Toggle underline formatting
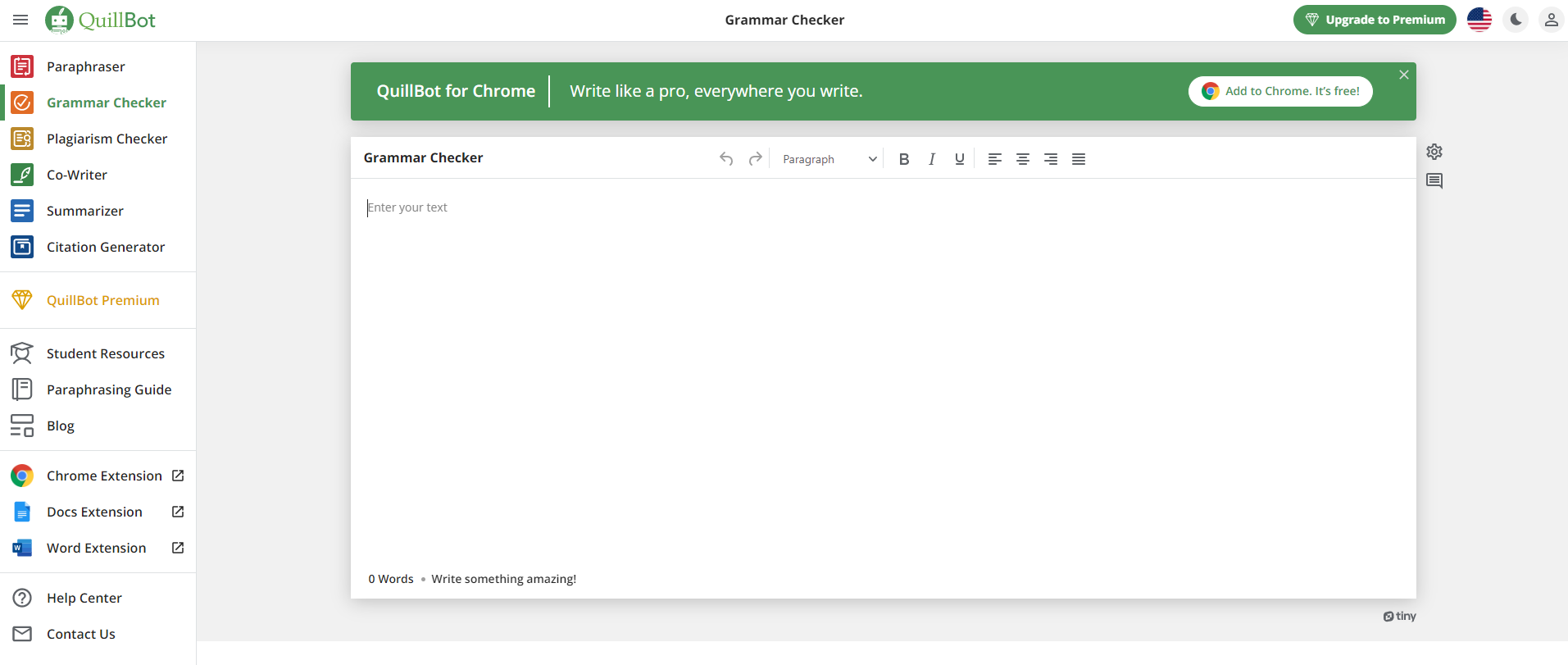1568x665 pixels. 960,159
